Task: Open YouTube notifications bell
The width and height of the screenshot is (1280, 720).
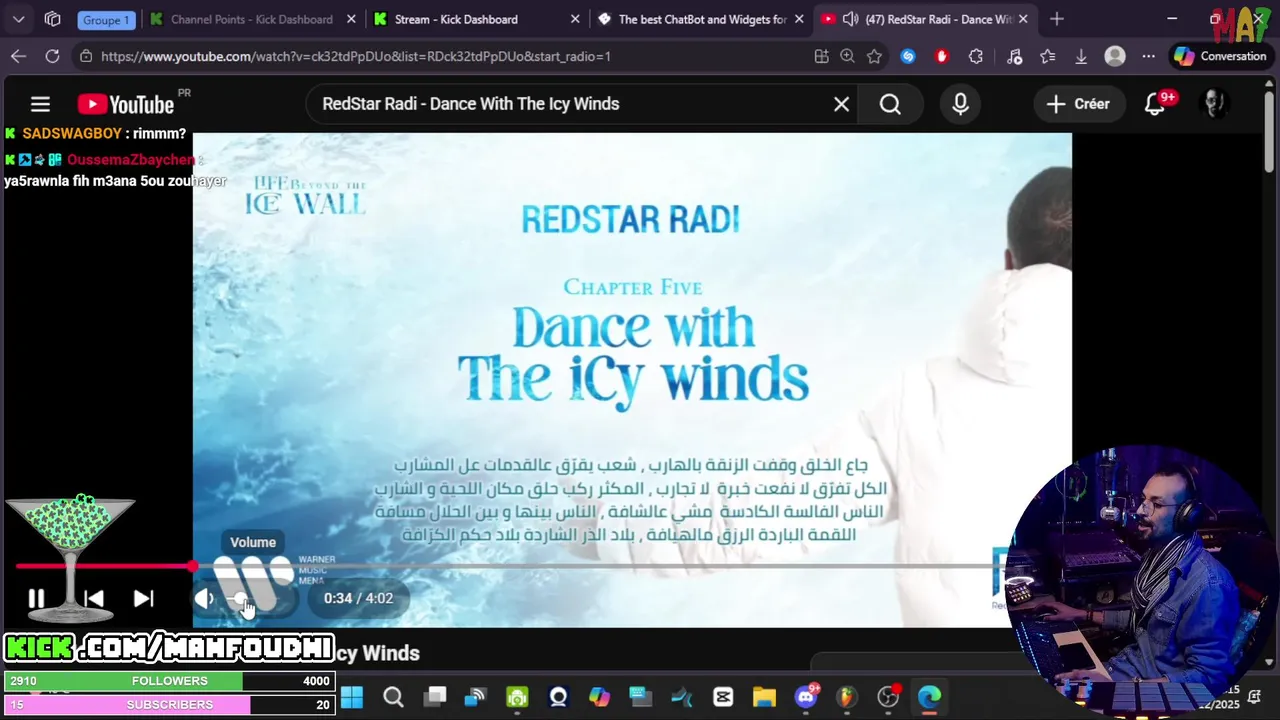Action: coord(1155,104)
